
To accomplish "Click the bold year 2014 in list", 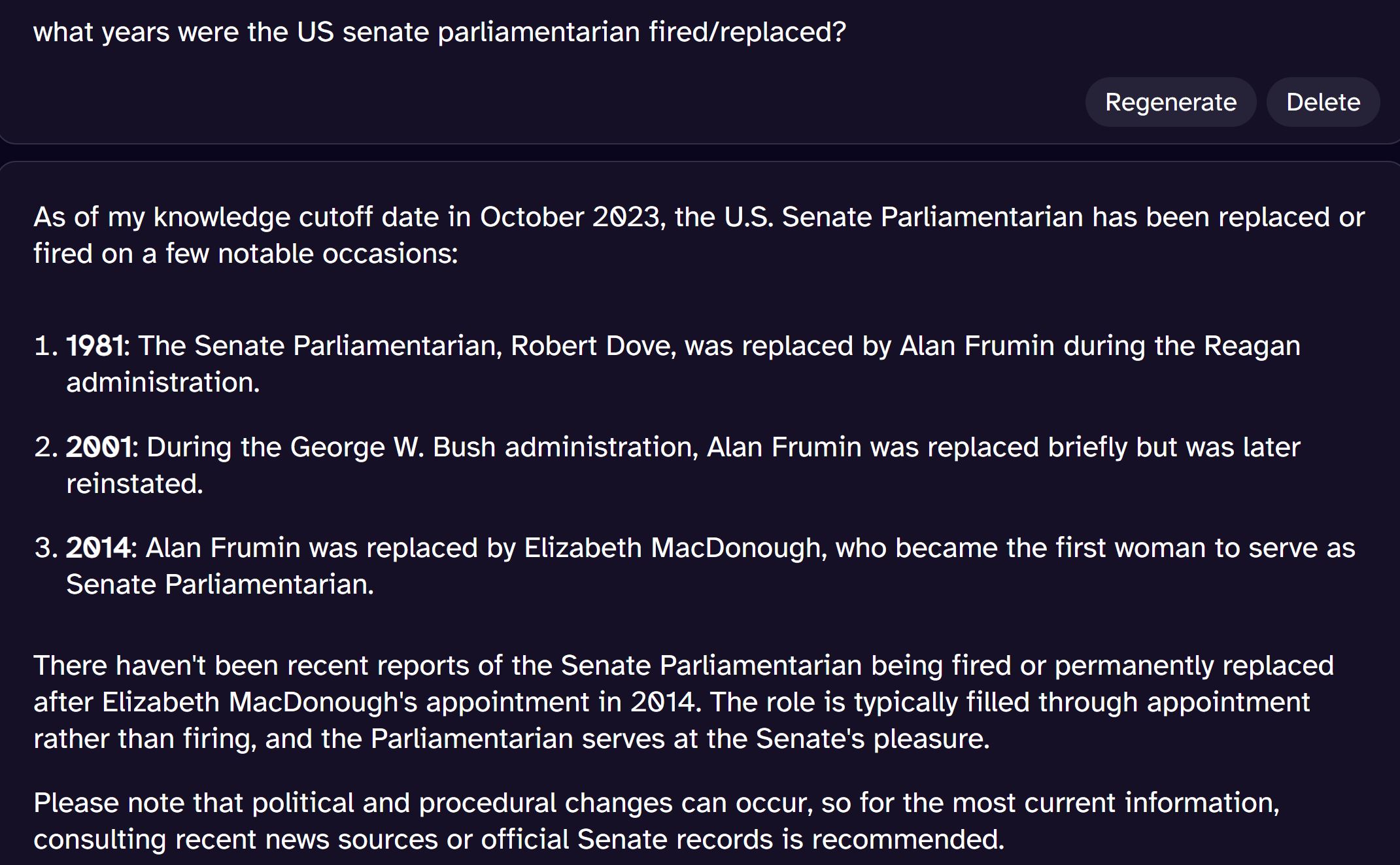I will click(98, 548).
